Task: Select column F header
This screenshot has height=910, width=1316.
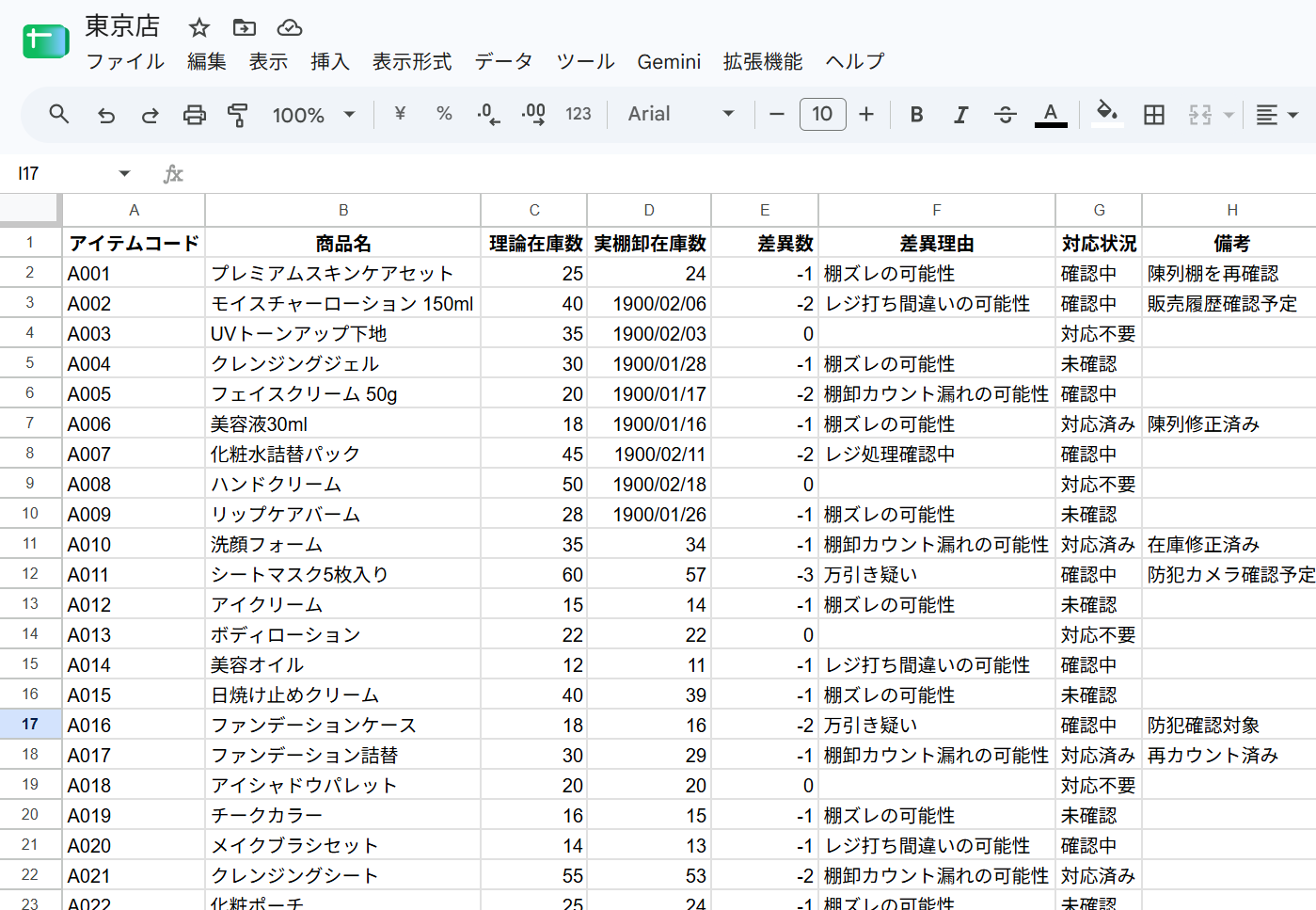Action: tap(937, 210)
